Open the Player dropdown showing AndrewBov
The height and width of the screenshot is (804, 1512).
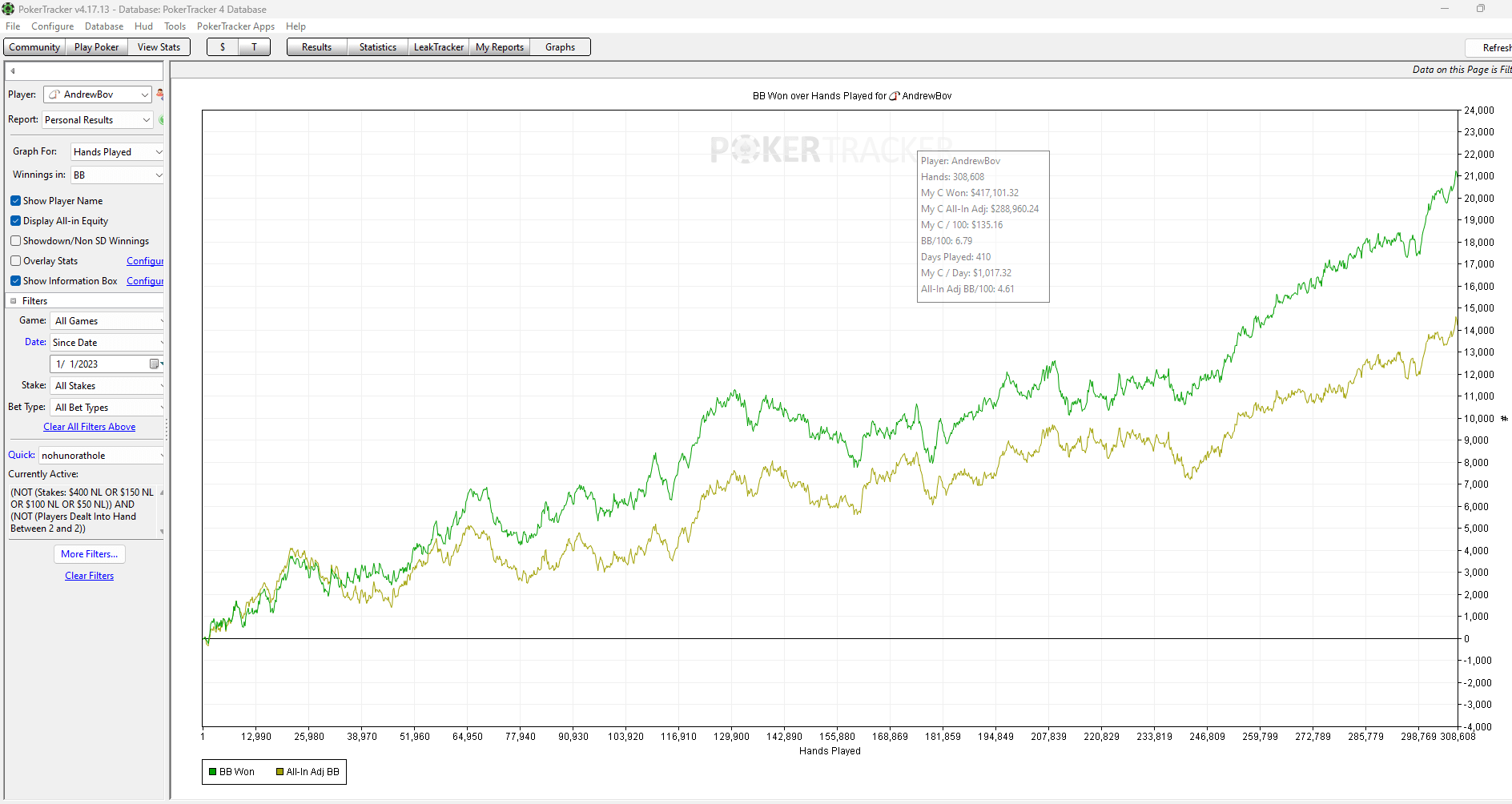click(97, 94)
